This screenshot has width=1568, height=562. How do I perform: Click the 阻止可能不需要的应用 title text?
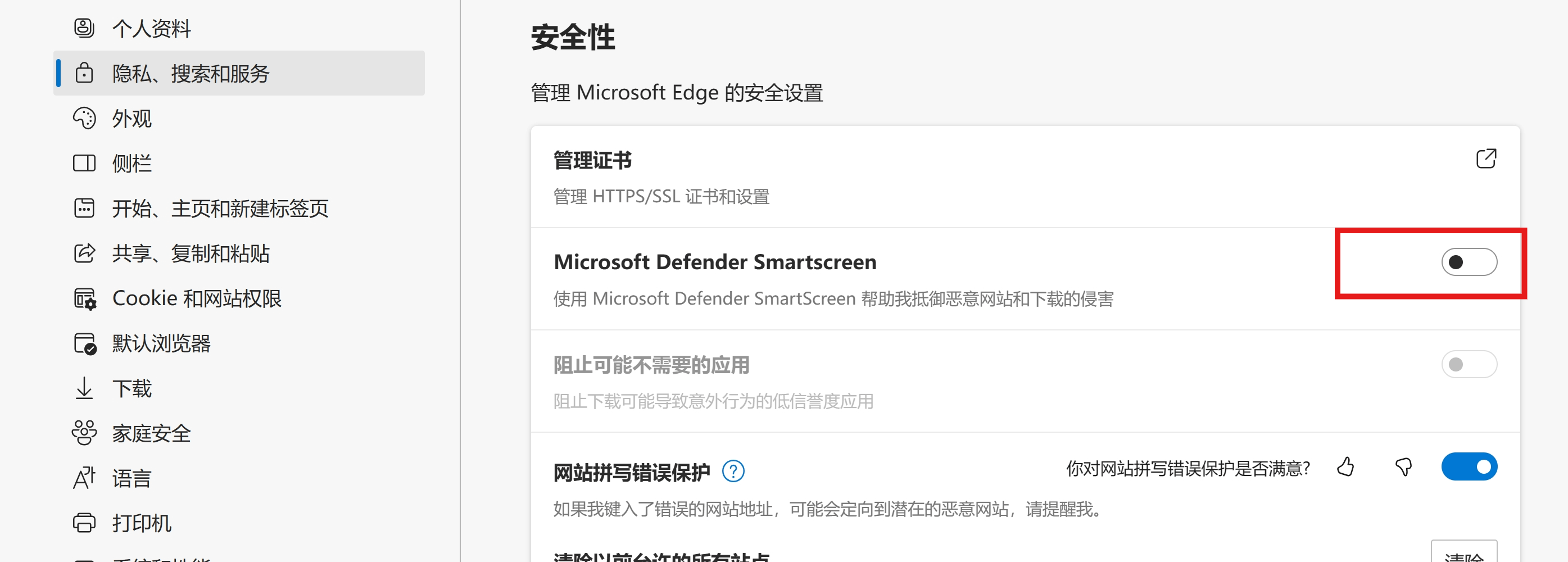(x=651, y=365)
